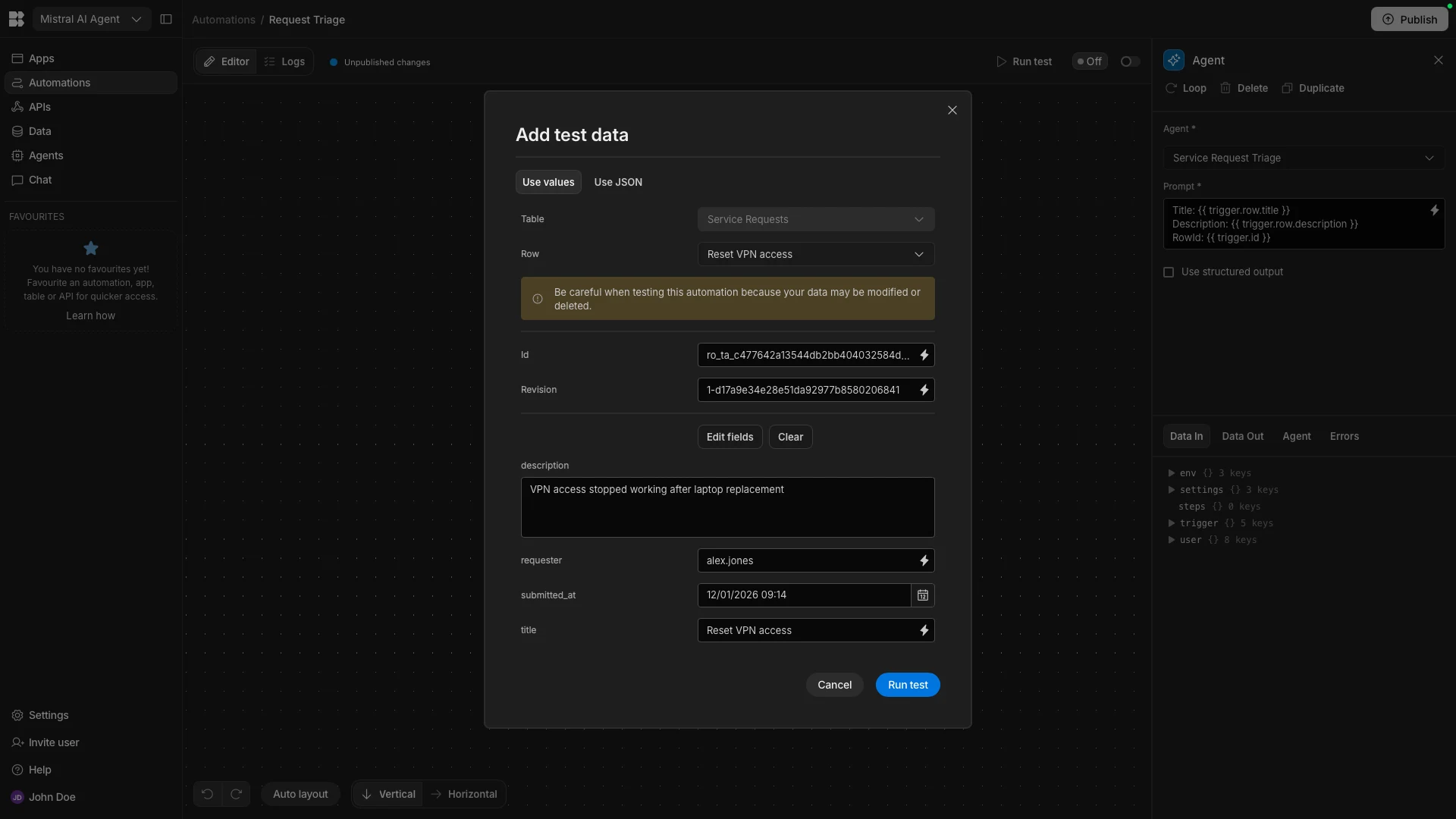Image resolution: width=1456 pixels, height=819 pixels.
Task: Expand the trigger tree node
Action: [x=1172, y=523]
